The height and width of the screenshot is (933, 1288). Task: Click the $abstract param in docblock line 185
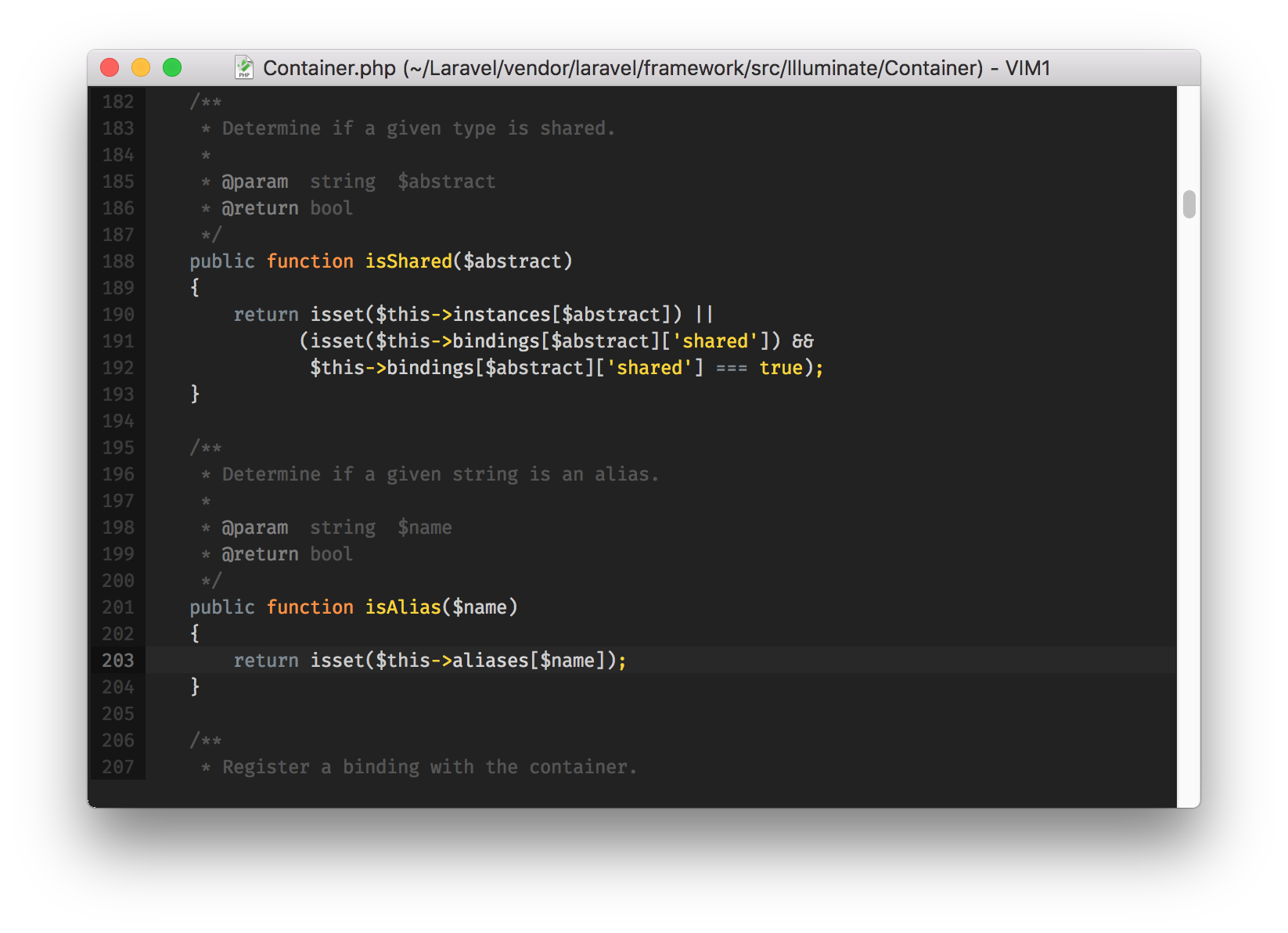coord(447,182)
